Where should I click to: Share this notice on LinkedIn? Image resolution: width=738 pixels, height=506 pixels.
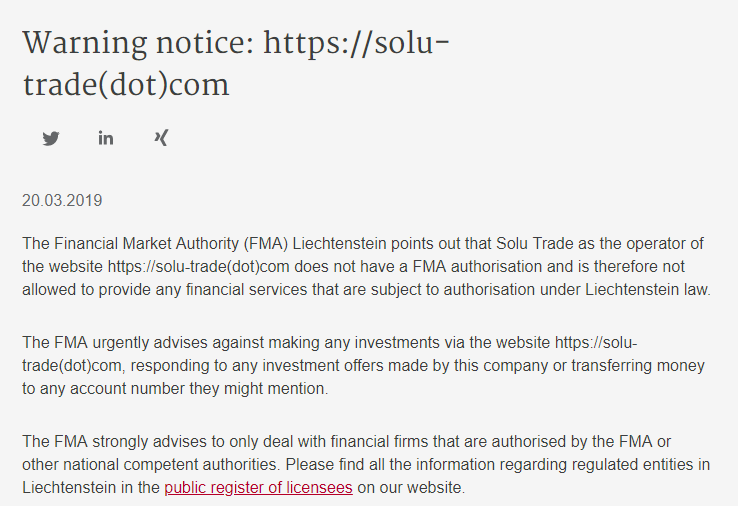pyautogui.click(x=106, y=138)
